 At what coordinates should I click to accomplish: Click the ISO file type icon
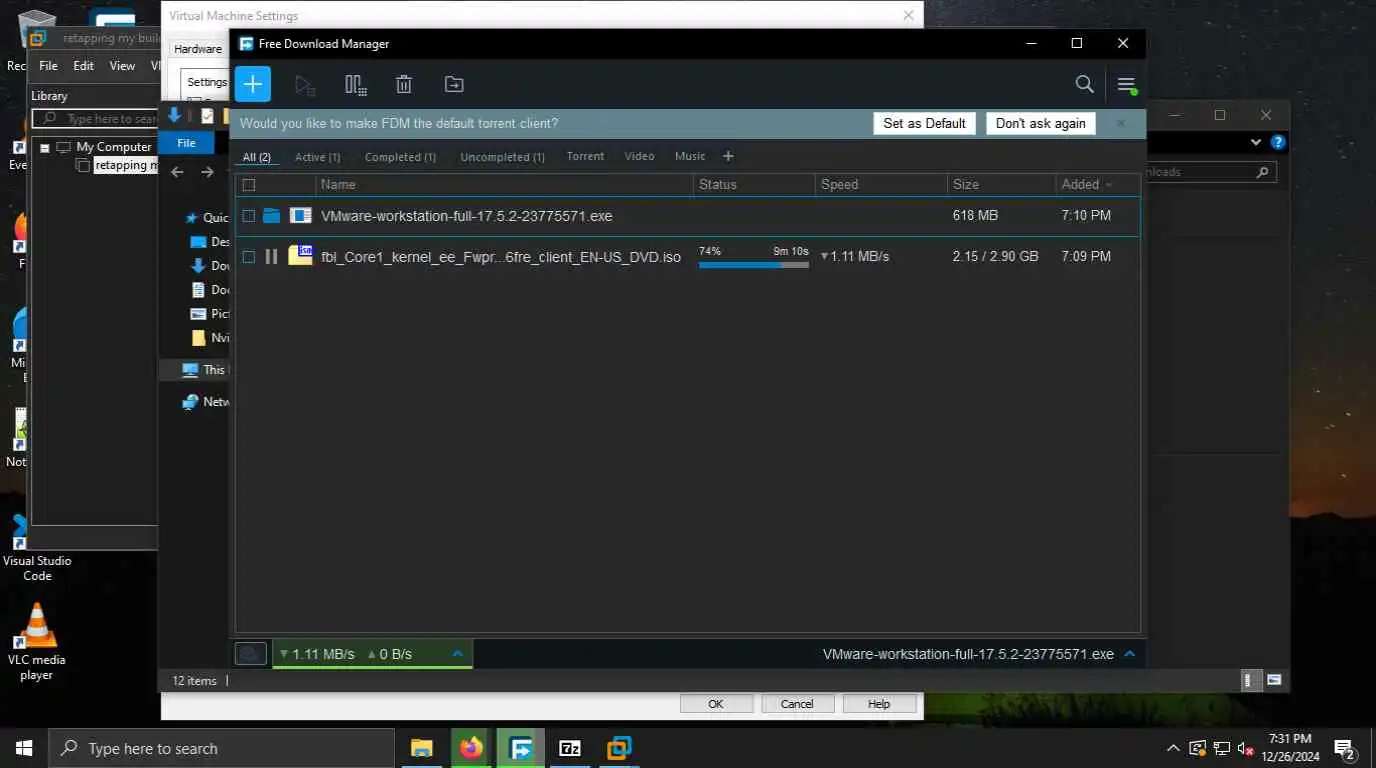point(301,256)
